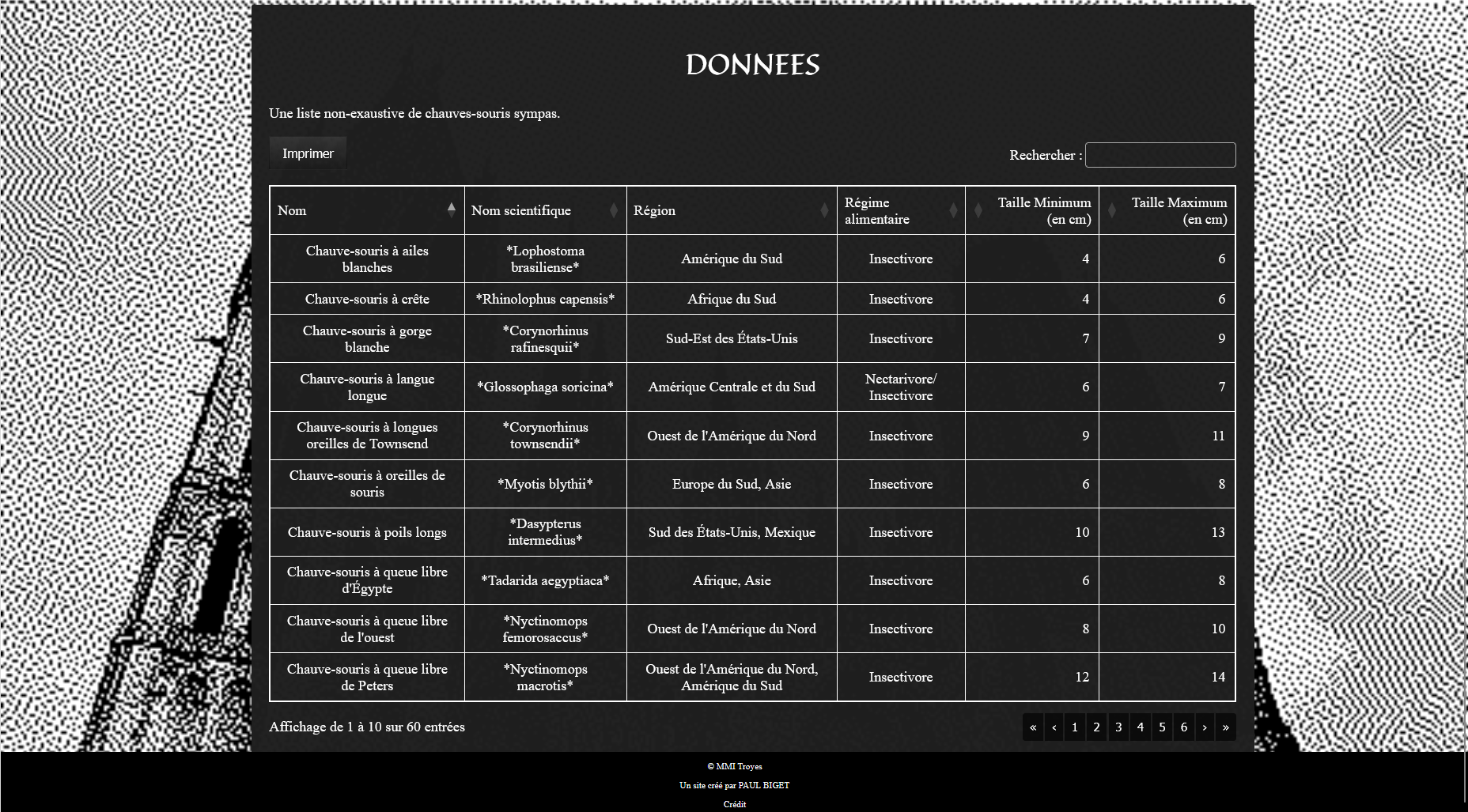Open pagination page 5
This screenshot has width=1468, height=812.
click(x=1162, y=727)
